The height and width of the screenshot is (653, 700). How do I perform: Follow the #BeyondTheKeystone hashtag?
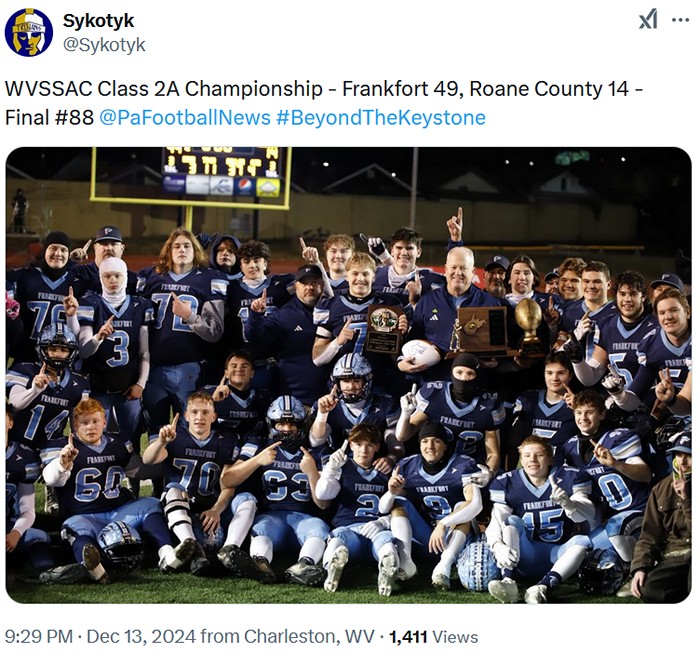coord(381,118)
